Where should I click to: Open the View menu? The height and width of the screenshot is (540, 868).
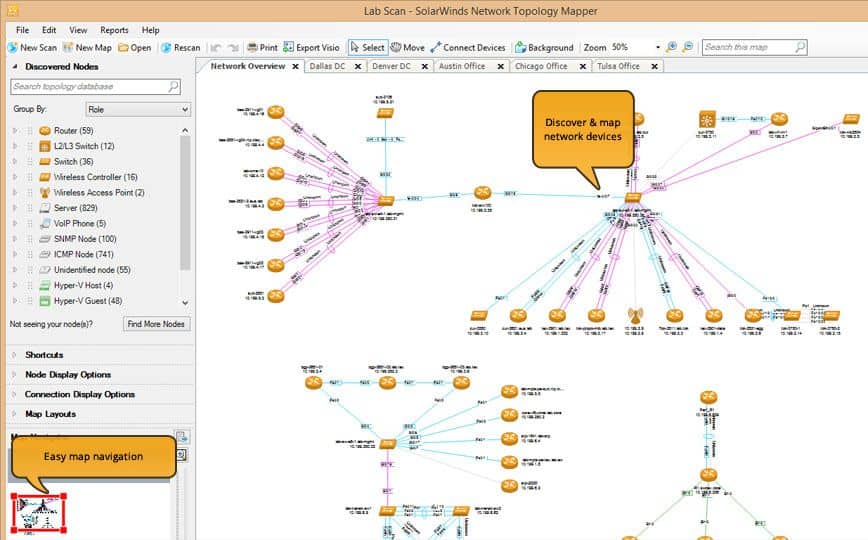[x=78, y=30]
